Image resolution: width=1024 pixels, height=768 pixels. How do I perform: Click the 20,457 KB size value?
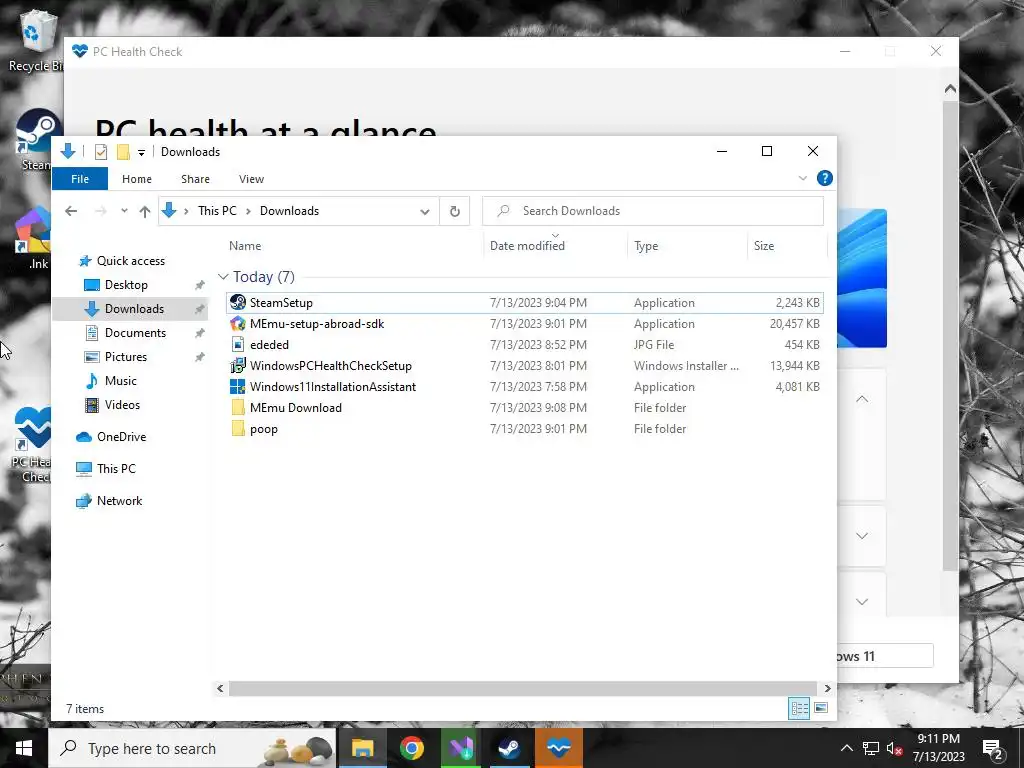click(x=794, y=324)
